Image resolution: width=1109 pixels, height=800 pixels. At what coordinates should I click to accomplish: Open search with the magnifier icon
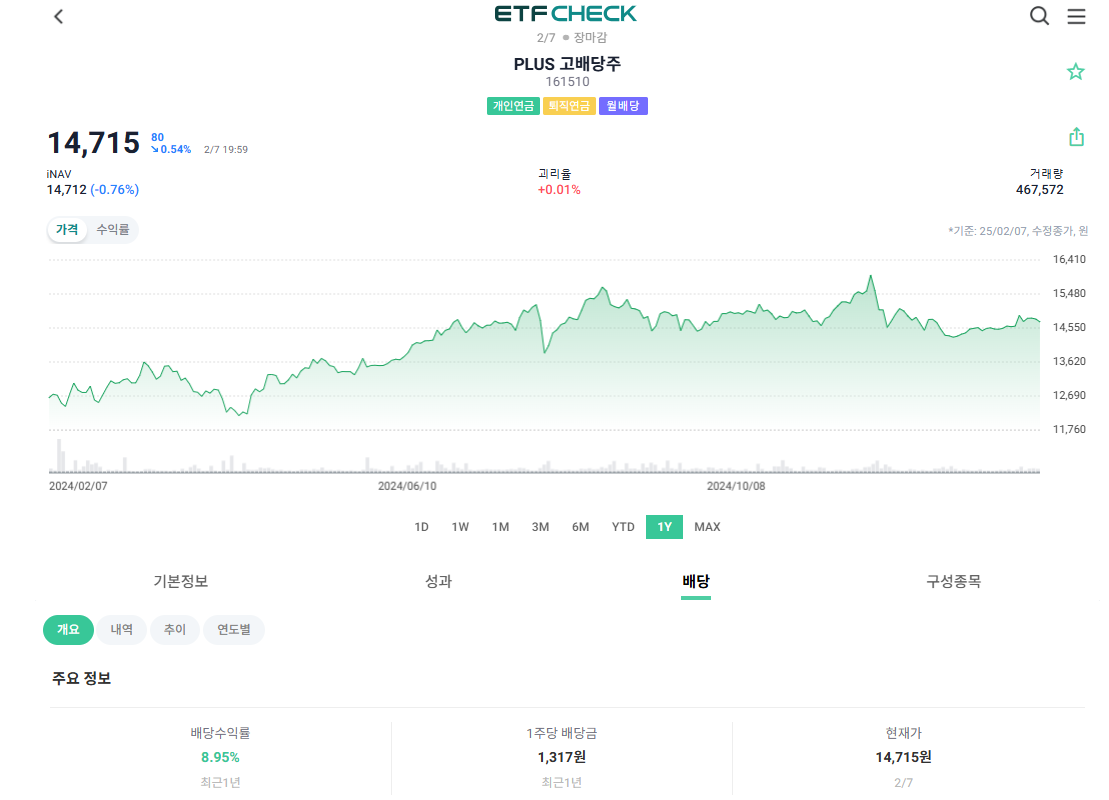pos(1039,16)
